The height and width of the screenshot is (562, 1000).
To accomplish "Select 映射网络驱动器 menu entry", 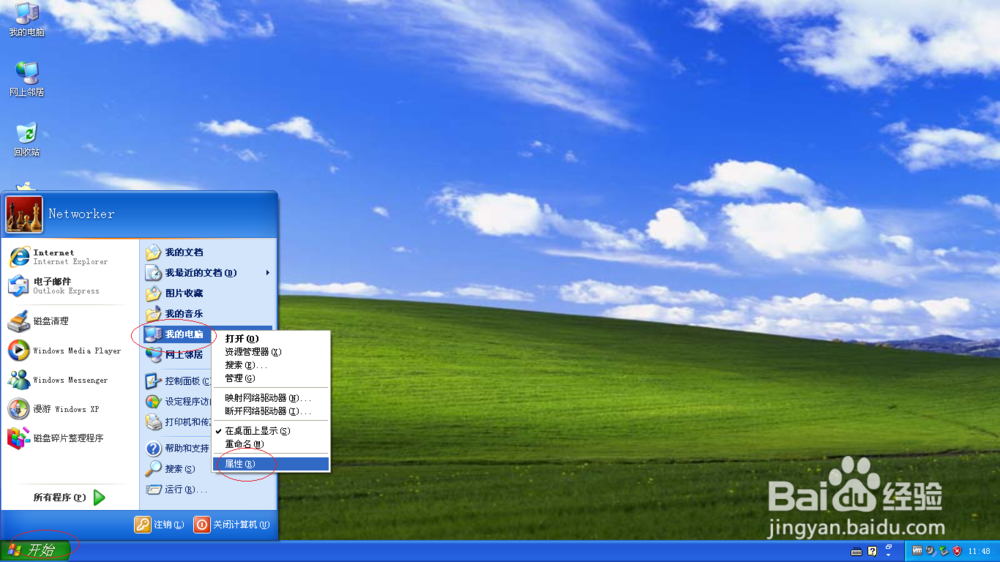I will click(271, 397).
